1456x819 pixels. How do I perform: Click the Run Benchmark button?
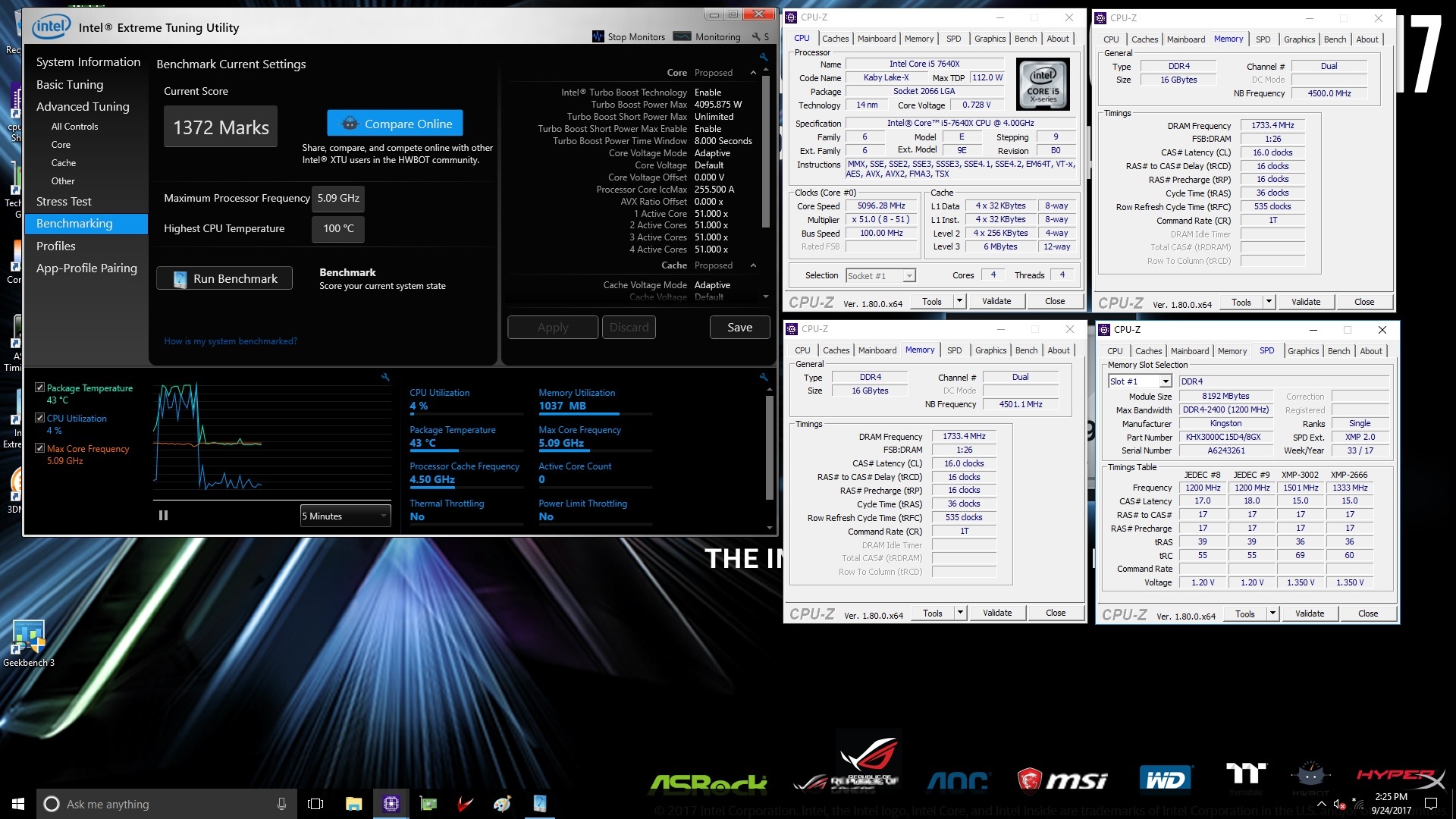point(224,278)
